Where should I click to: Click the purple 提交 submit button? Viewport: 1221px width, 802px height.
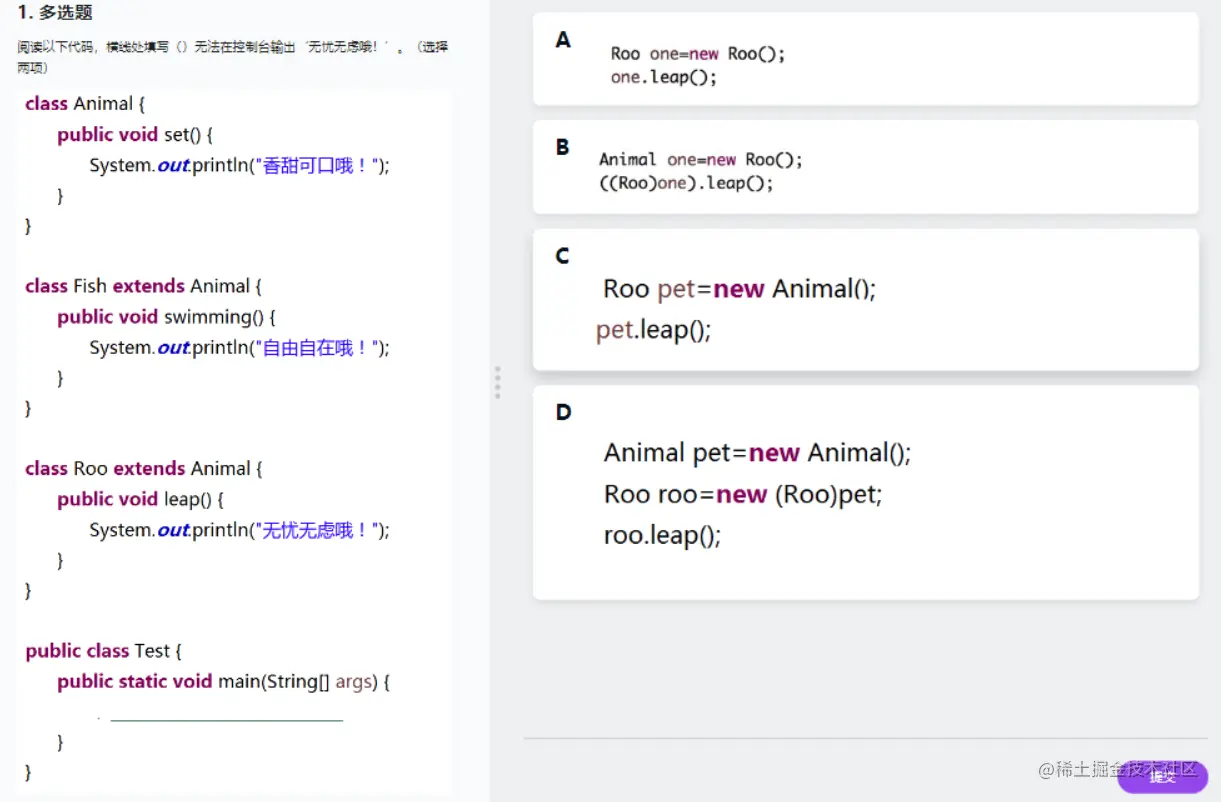(x=1162, y=776)
